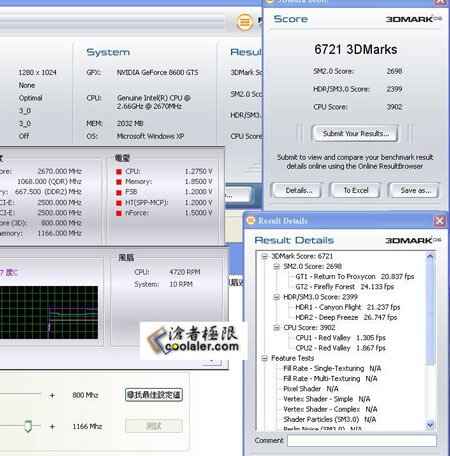Click the 6721 3DMarks score text
450x456 pixels.
tap(355, 50)
